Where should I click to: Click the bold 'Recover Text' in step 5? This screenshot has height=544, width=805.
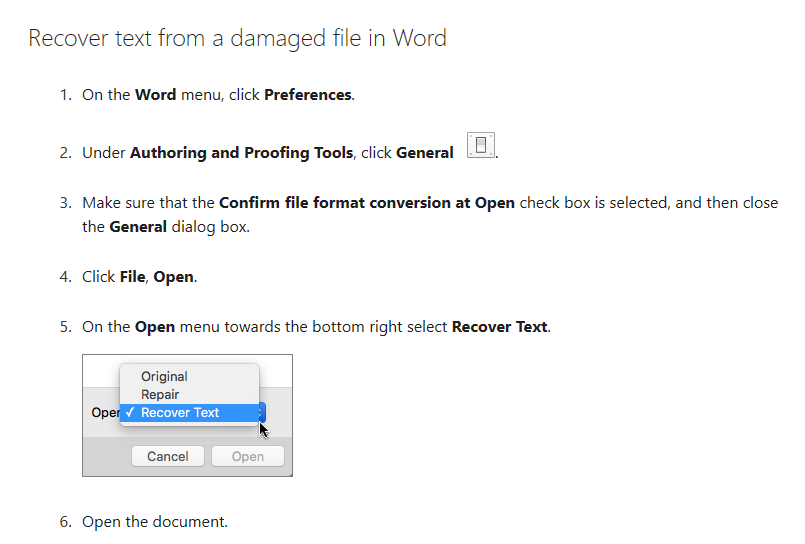click(x=499, y=327)
